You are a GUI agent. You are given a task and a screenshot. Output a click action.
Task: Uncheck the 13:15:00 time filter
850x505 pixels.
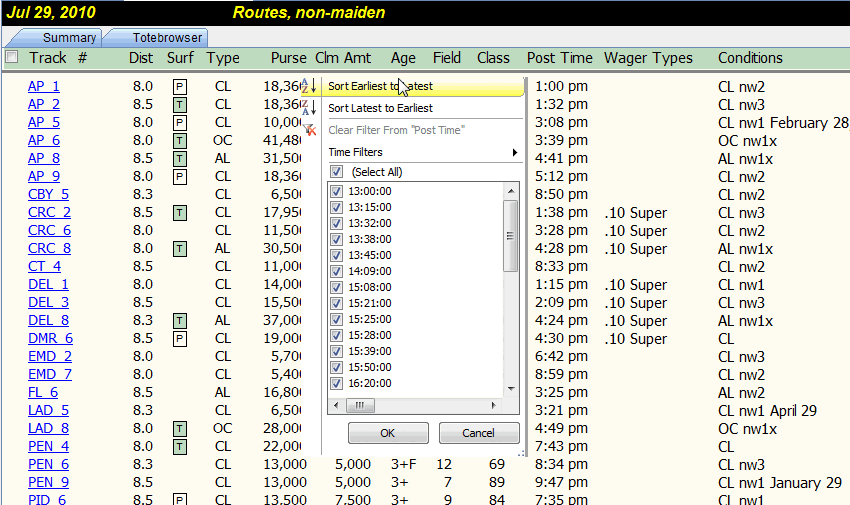click(x=336, y=207)
